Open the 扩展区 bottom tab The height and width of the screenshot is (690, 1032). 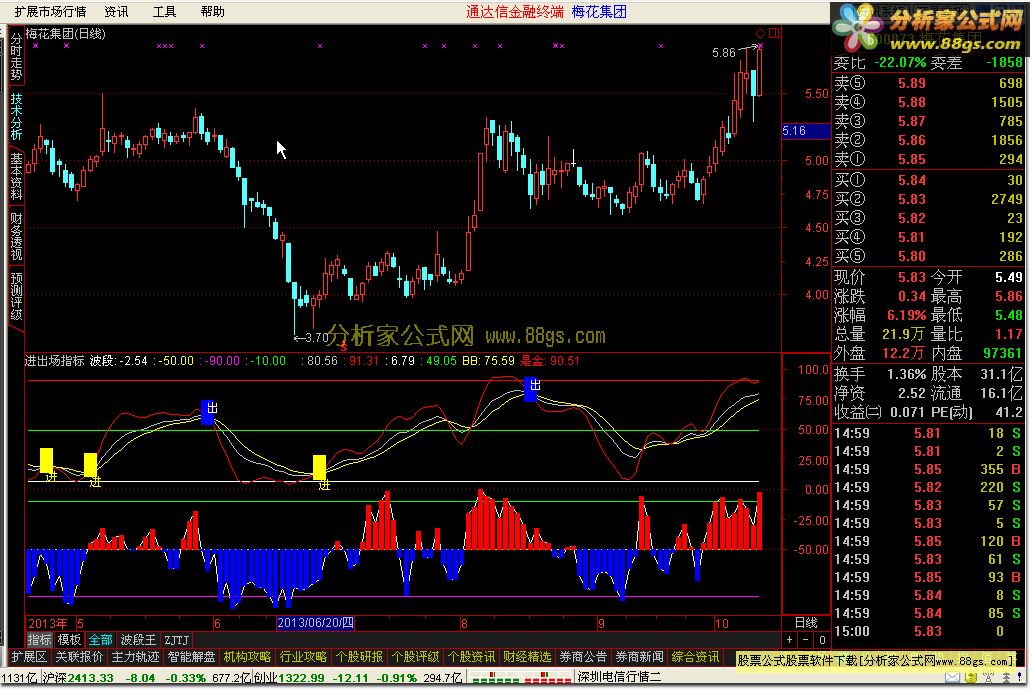[x=29, y=657]
